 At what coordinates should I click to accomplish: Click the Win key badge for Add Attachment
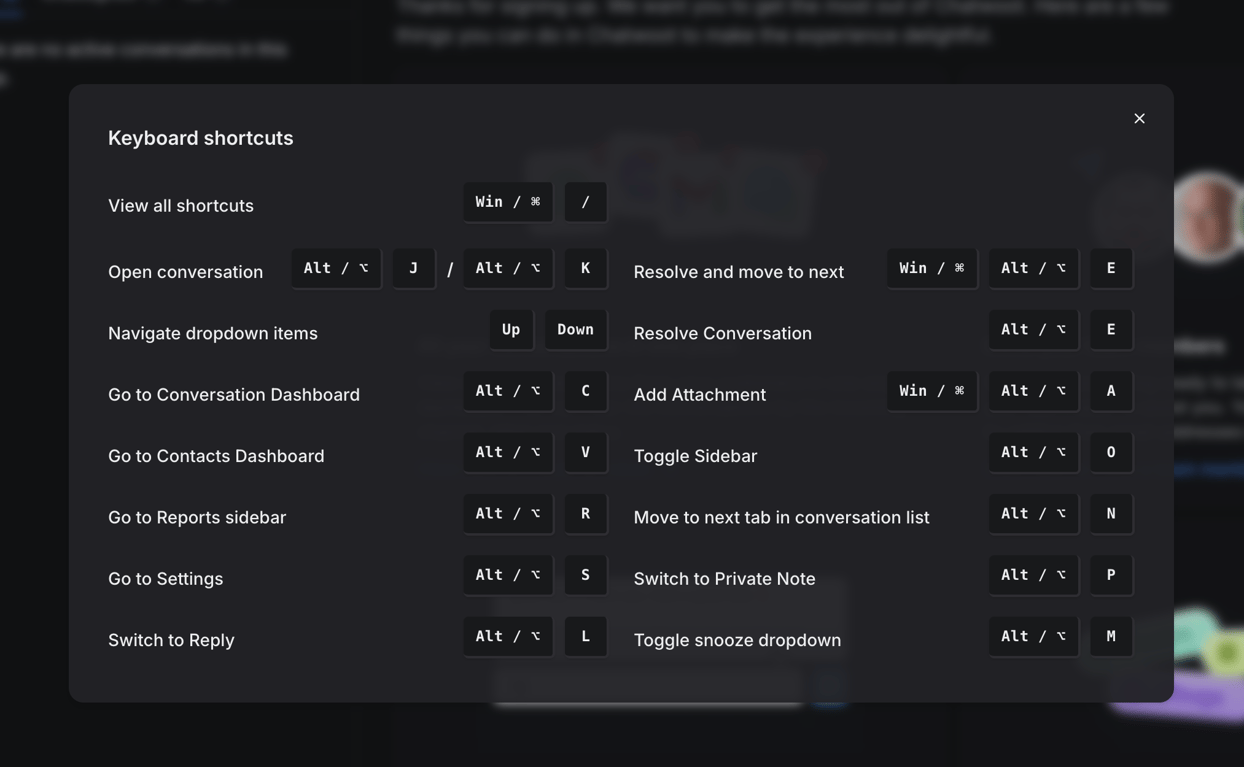coord(932,391)
